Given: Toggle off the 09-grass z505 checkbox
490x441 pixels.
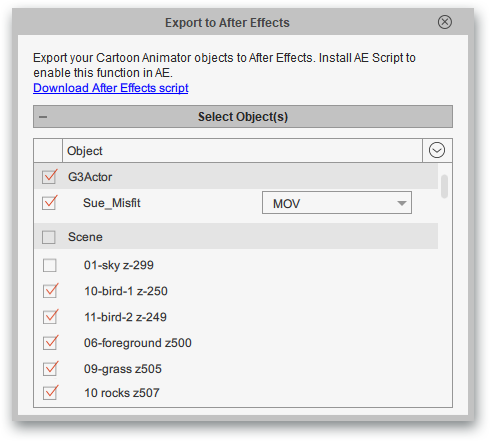Looking at the screenshot, I should point(50,369).
